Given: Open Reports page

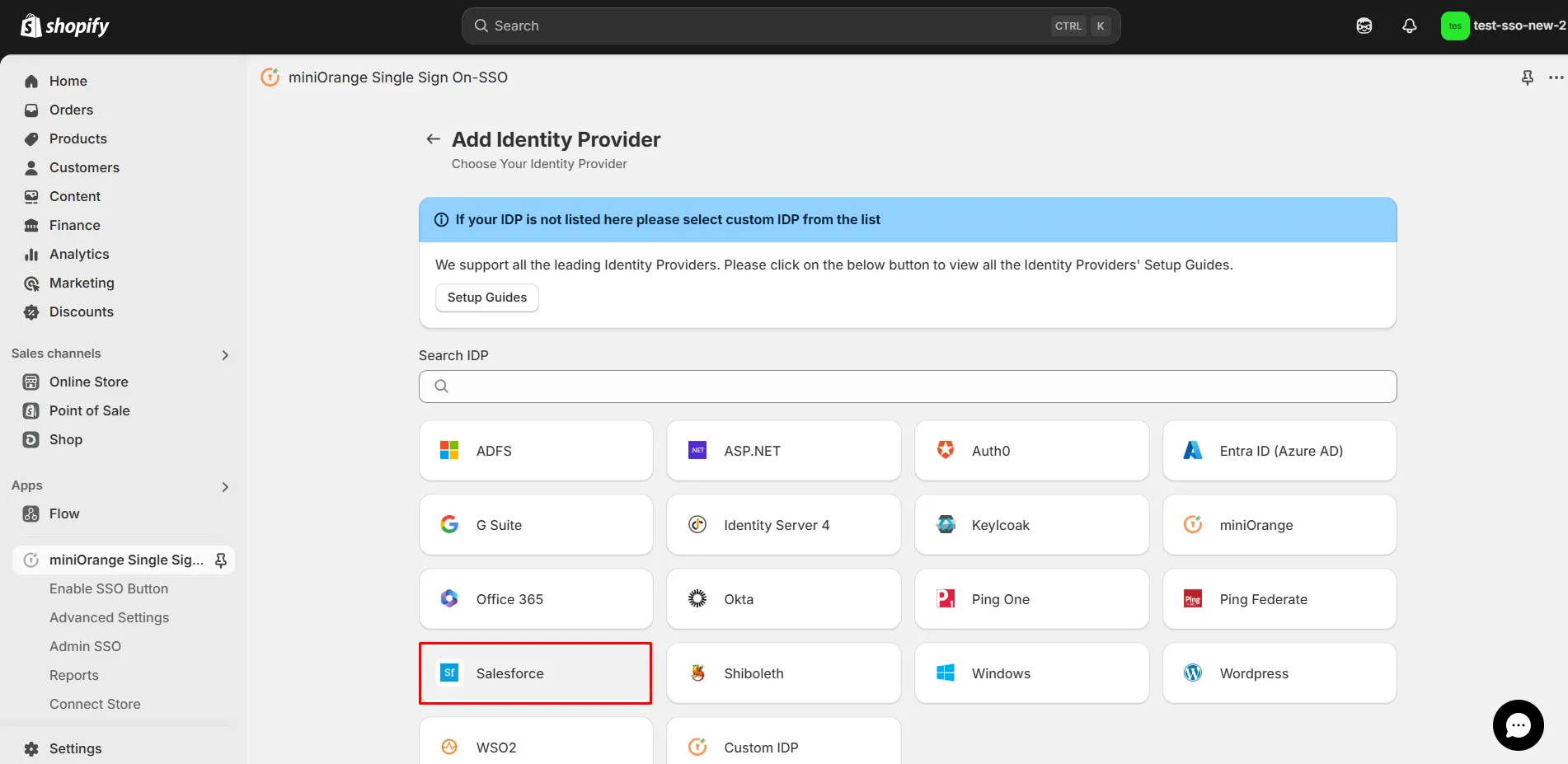Looking at the screenshot, I should pos(73,675).
